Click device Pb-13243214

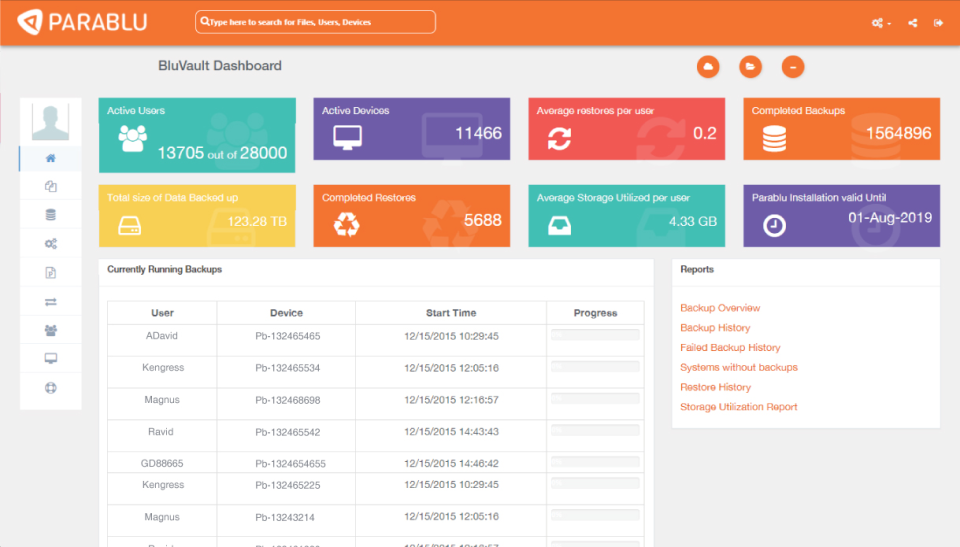pos(285,518)
